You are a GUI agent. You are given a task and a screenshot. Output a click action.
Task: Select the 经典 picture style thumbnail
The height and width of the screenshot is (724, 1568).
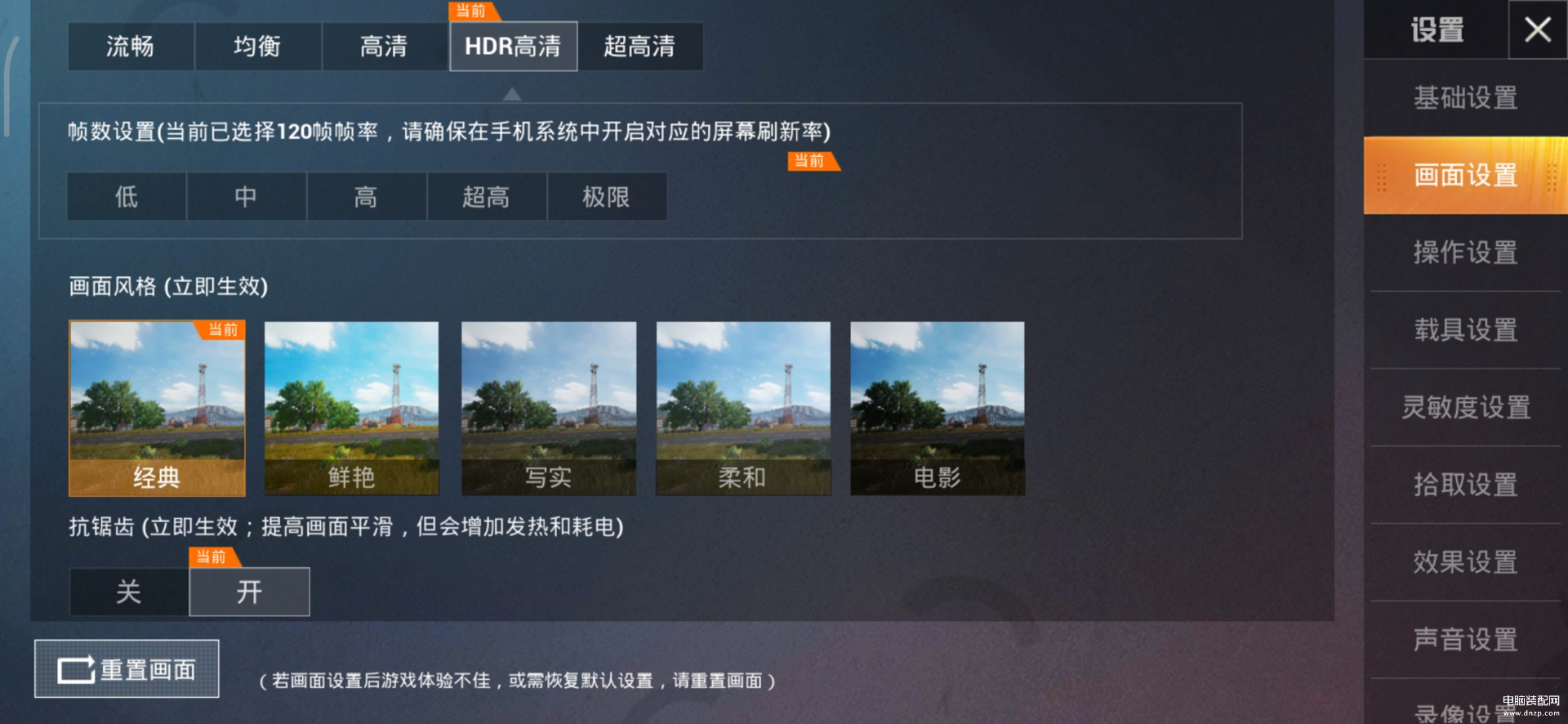click(x=157, y=408)
